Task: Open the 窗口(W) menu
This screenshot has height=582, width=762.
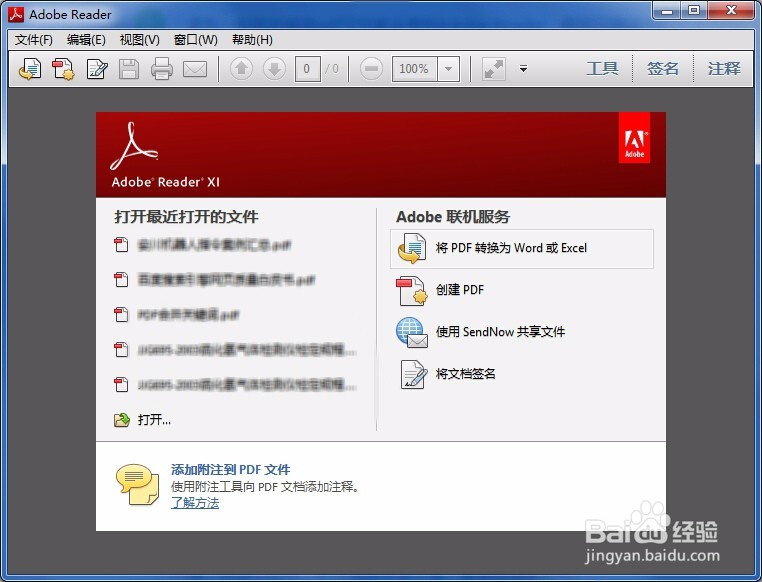Action: [x=196, y=40]
